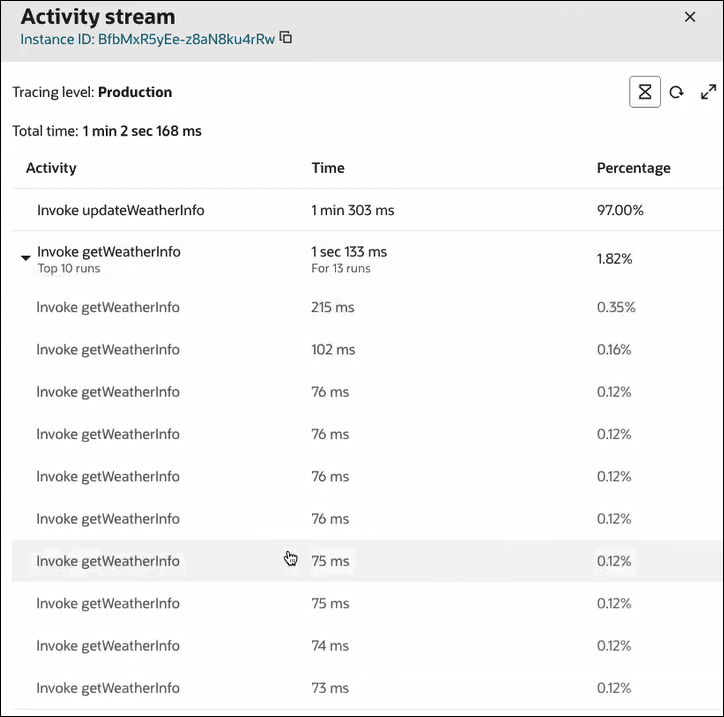The width and height of the screenshot is (724, 717).
Task: Click the For 13 runs label
Action: [x=341, y=268]
